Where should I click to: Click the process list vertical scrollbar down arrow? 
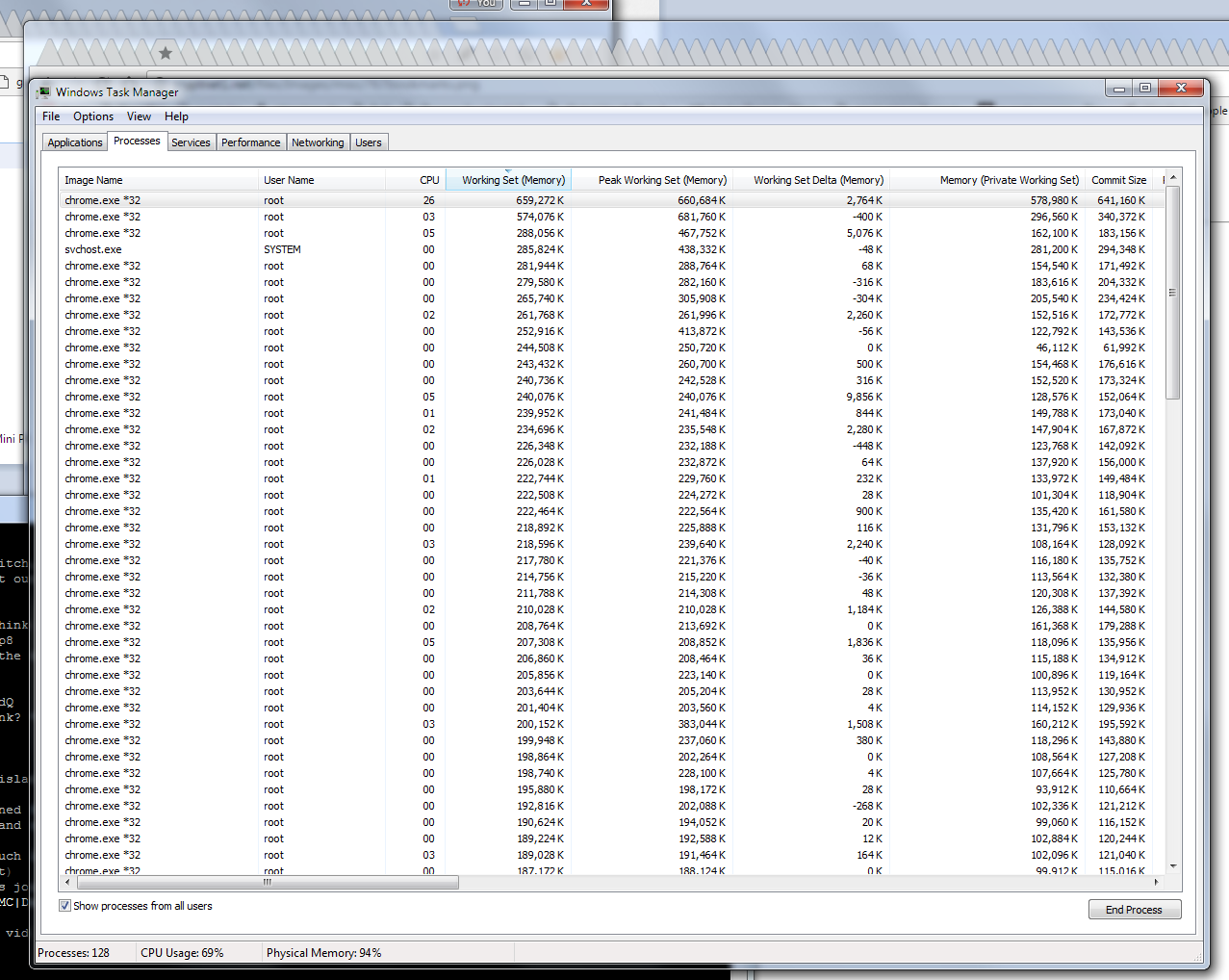tap(1172, 866)
